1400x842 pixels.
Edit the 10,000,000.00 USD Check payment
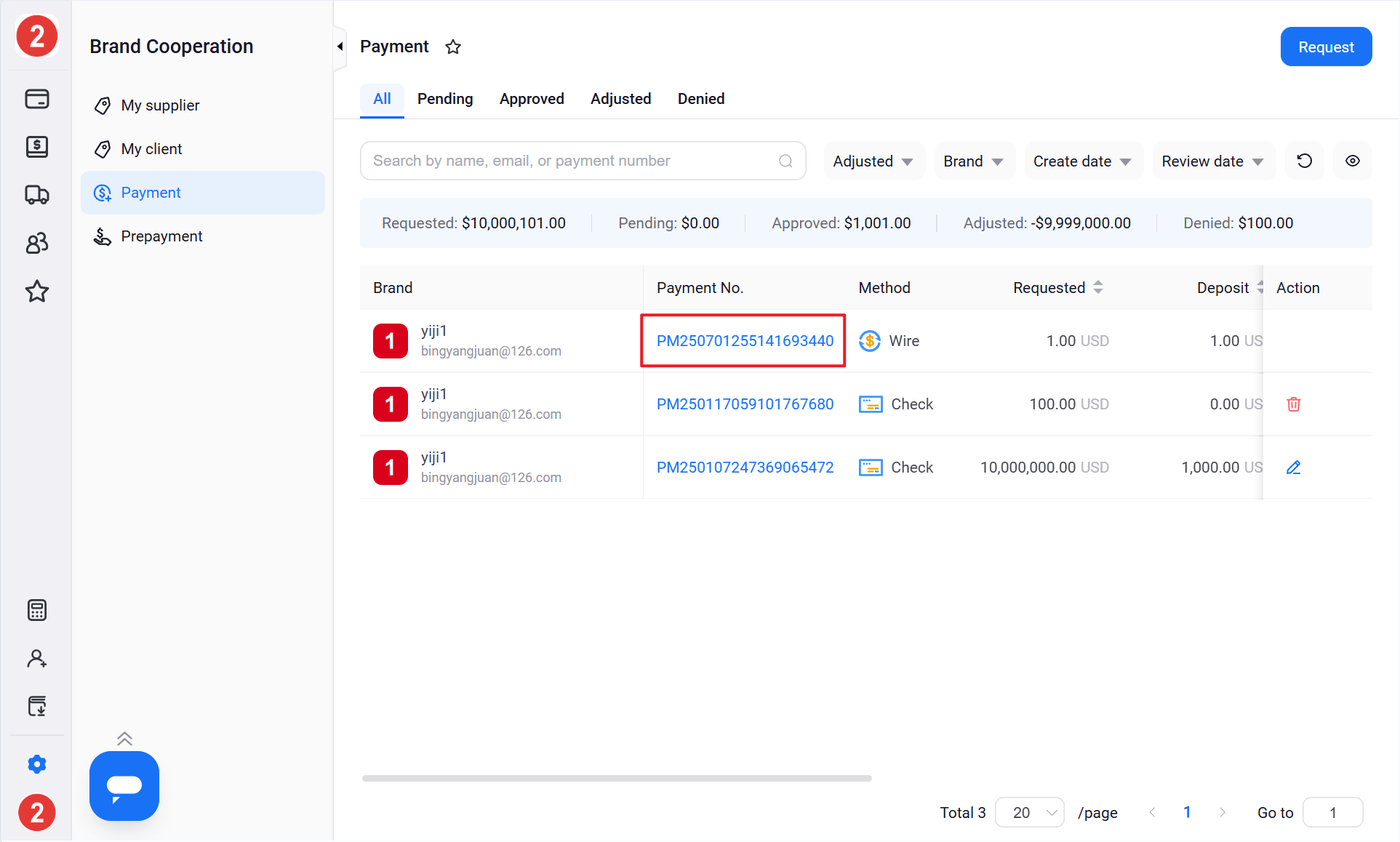(1294, 468)
